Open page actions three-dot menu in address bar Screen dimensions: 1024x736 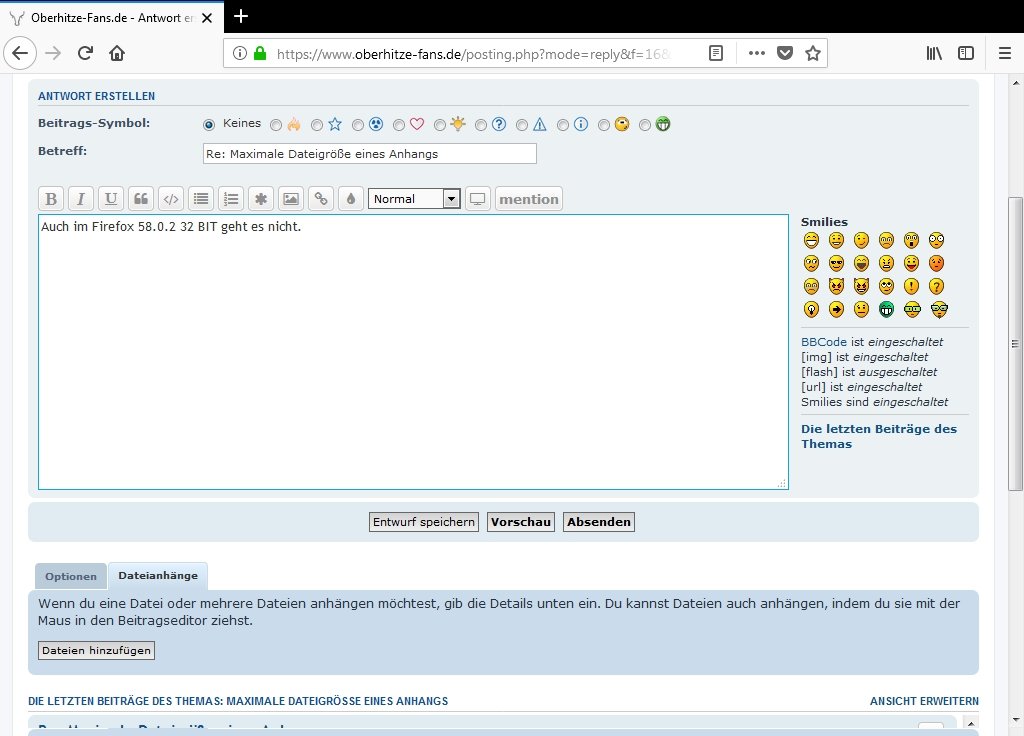(x=756, y=53)
